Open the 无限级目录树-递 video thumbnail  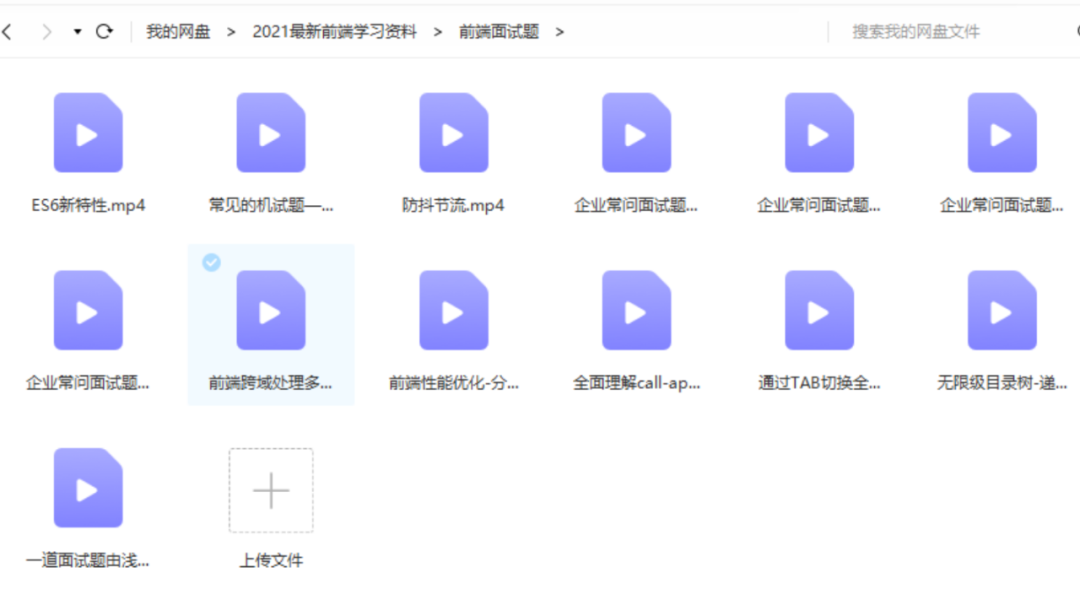pyautogui.click(x=1001, y=309)
